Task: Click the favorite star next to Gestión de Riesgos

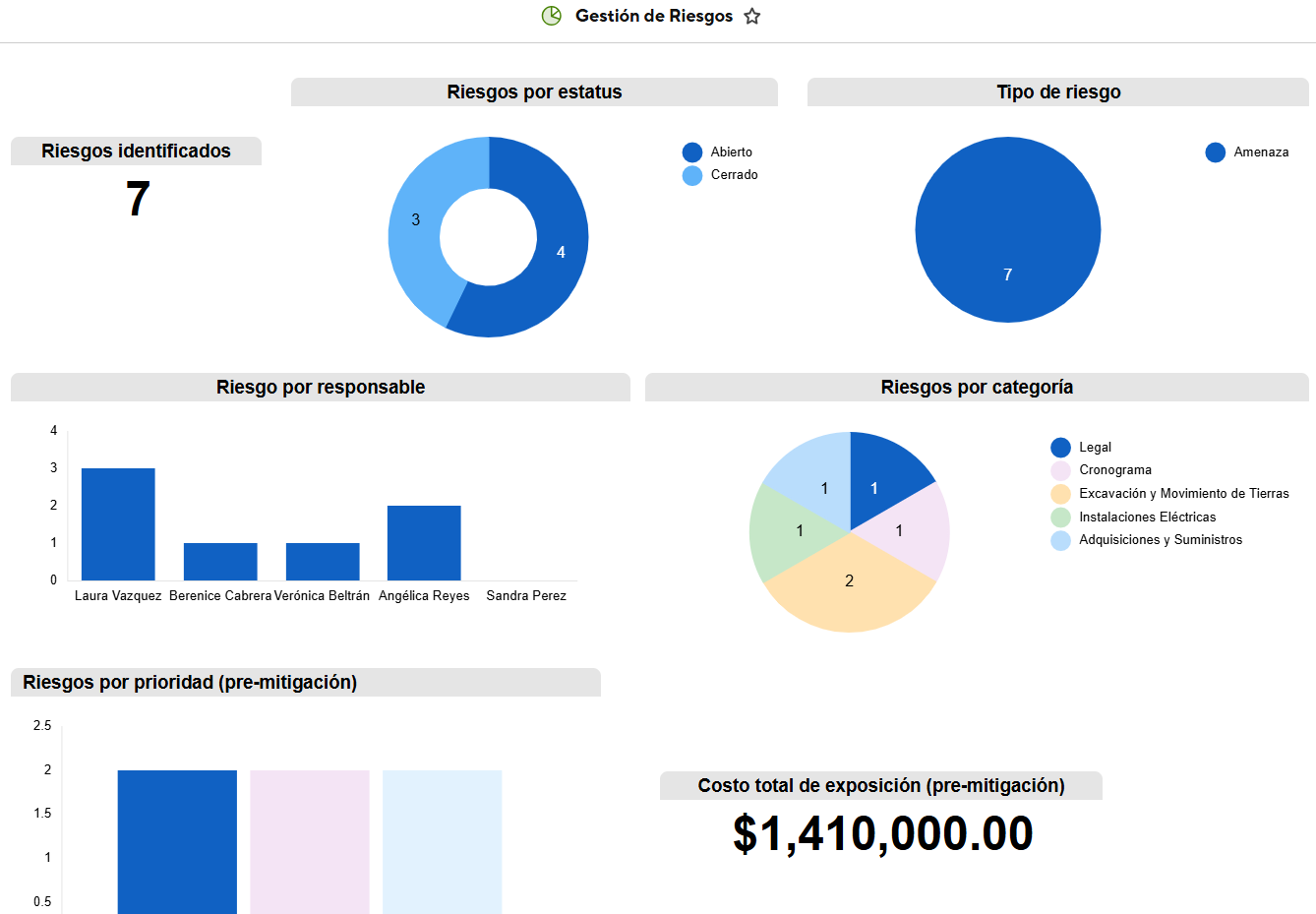Action: tap(752, 17)
